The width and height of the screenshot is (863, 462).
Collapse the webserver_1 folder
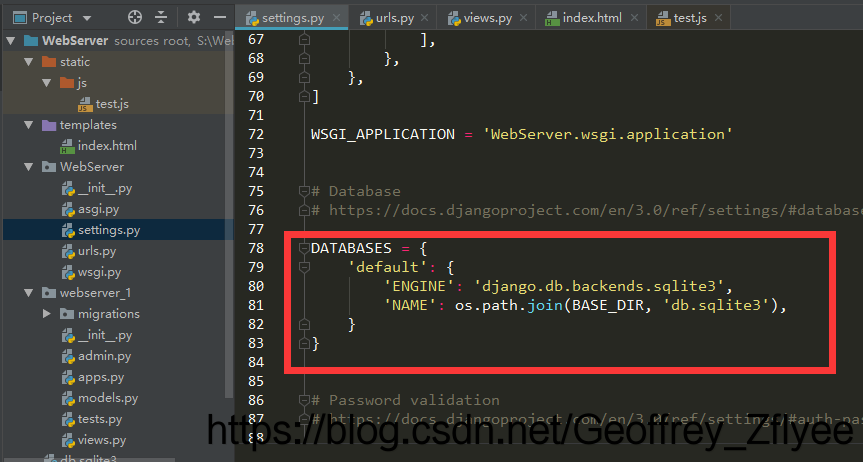29,293
